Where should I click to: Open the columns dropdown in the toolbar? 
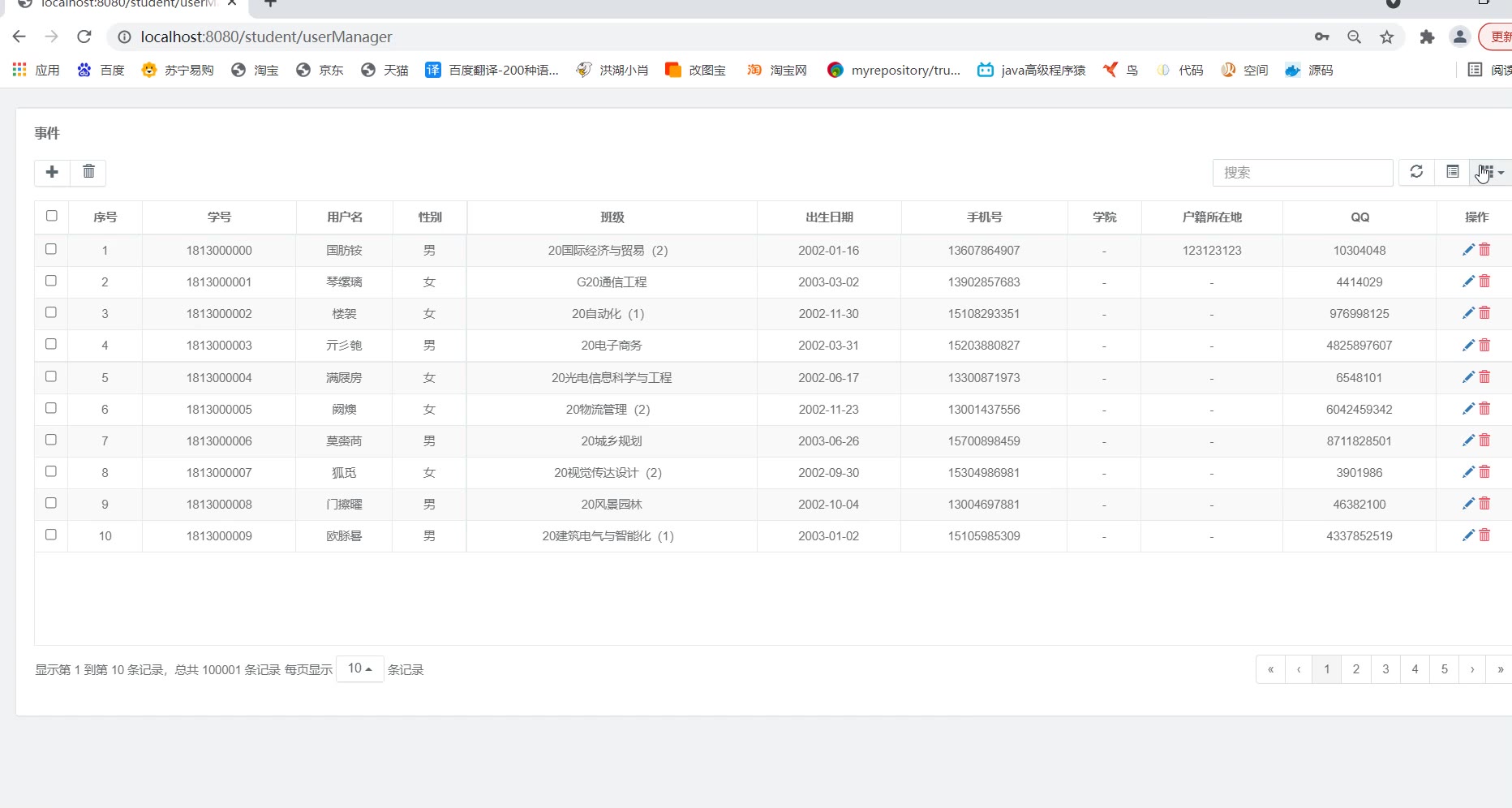(1491, 172)
